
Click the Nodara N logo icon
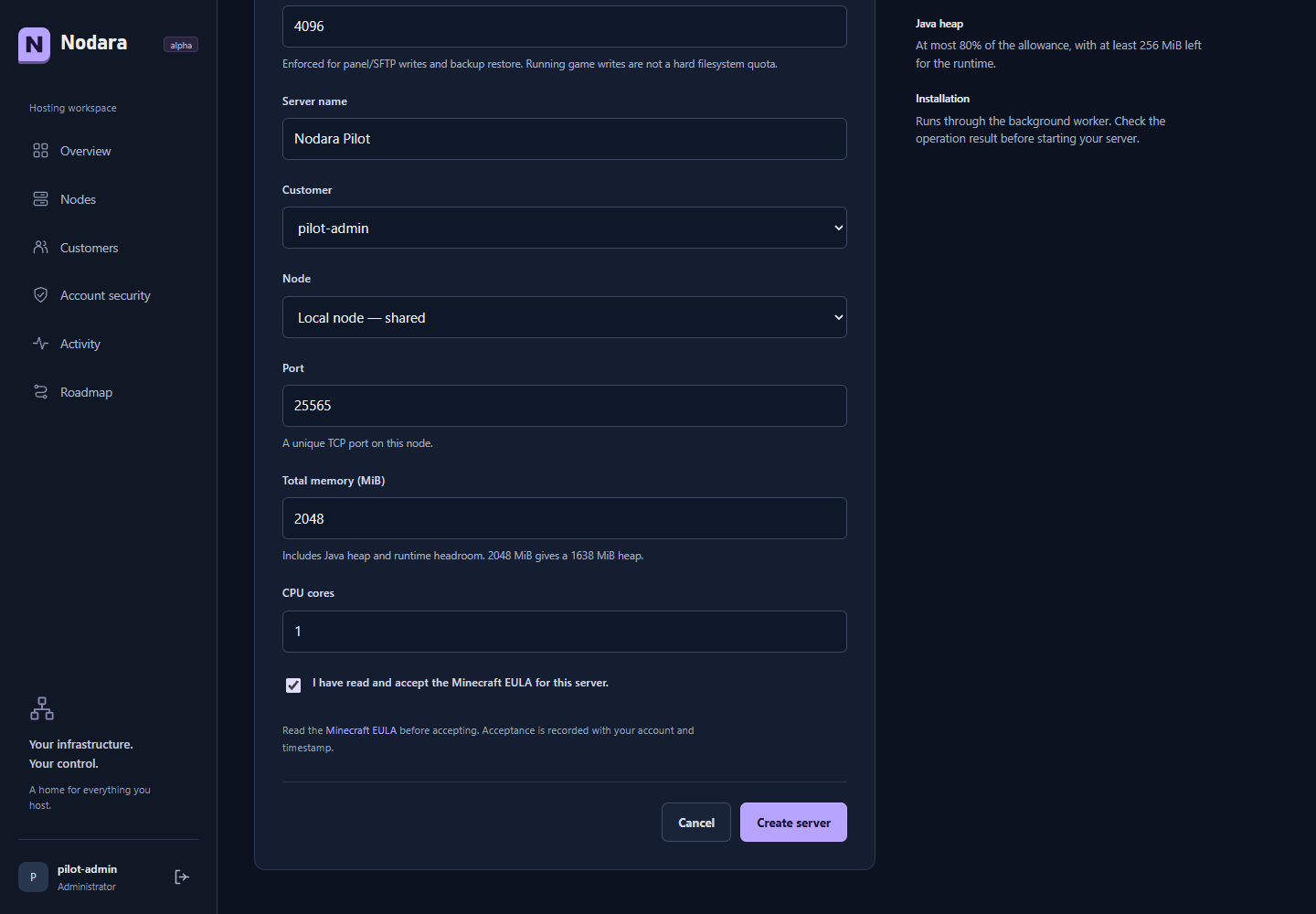(34, 44)
